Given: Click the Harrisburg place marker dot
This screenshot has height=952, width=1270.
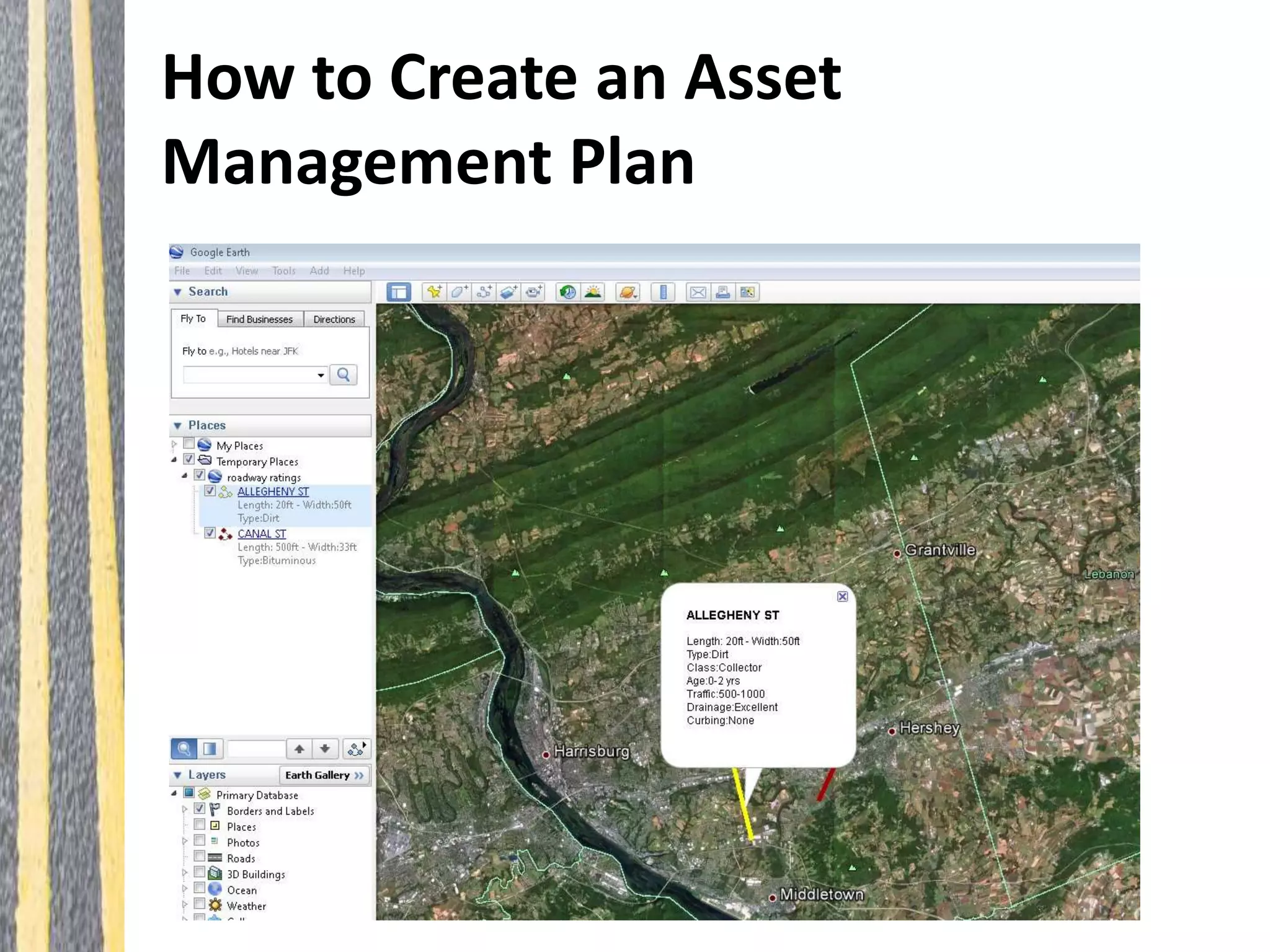Looking at the screenshot, I should coord(546,754).
